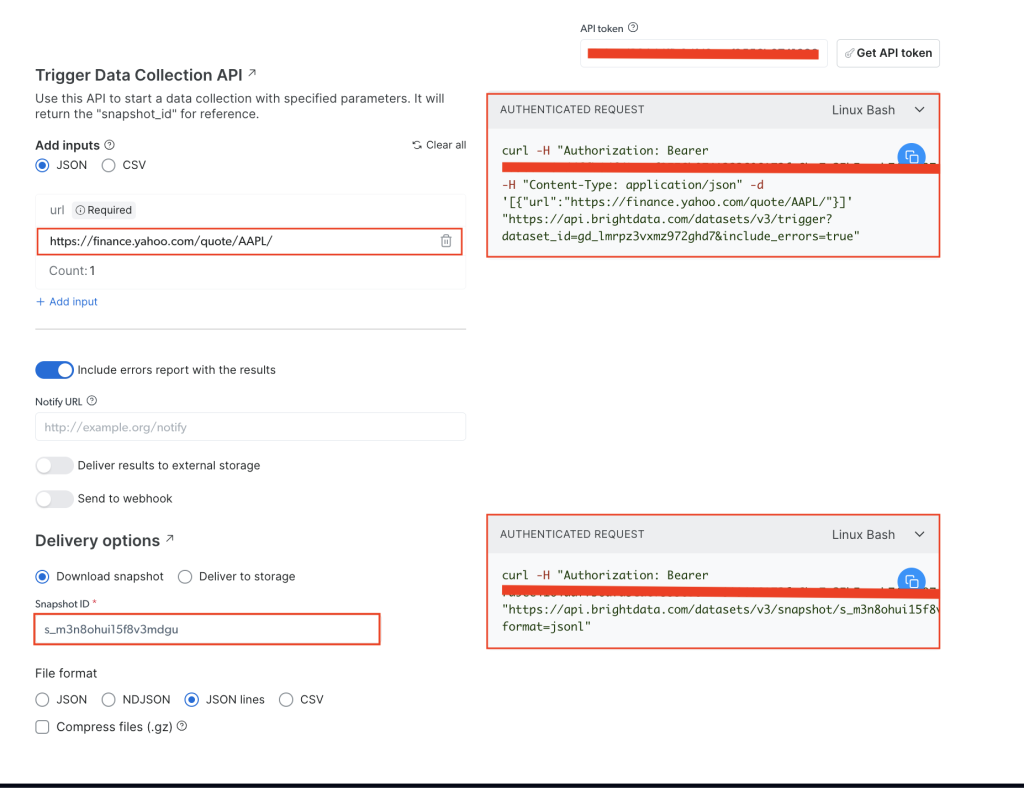1024x788 pixels.
Task: Expand Linux Bash dropdown on snapshot request
Action: [919, 535]
